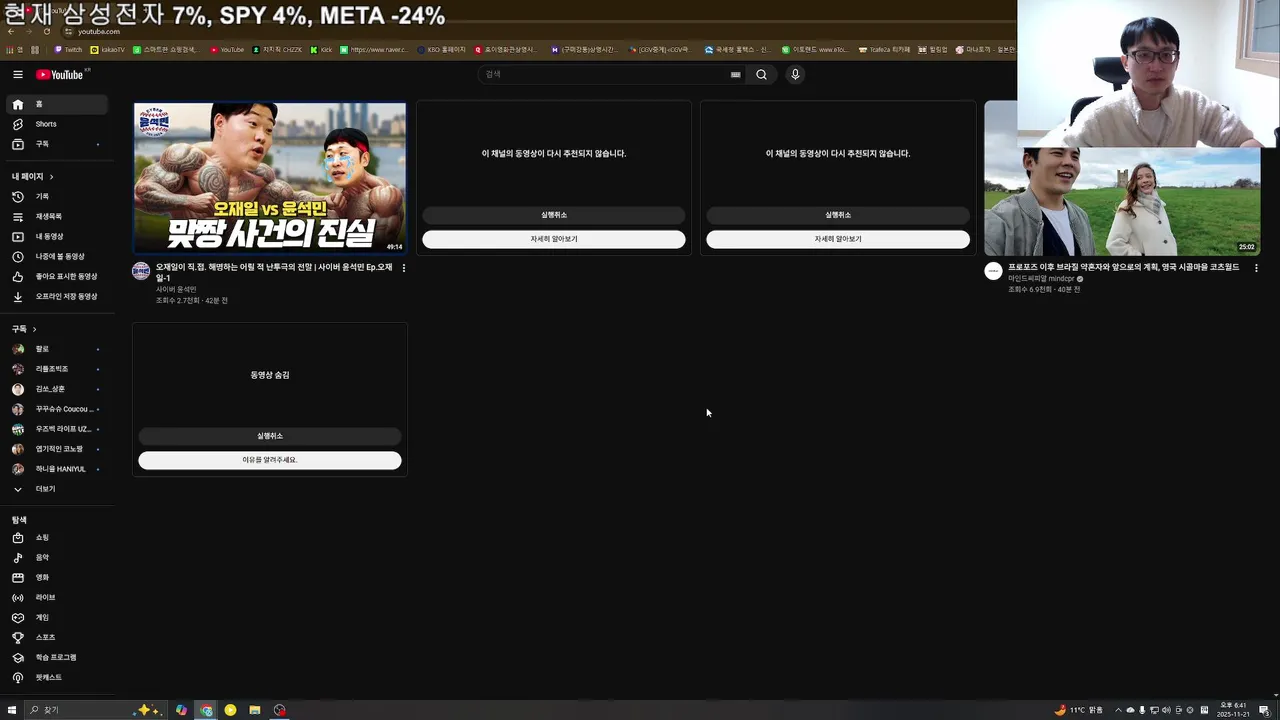Click the browser back arrow
Image resolution: width=1280 pixels, height=720 pixels.
[x=11, y=31]
